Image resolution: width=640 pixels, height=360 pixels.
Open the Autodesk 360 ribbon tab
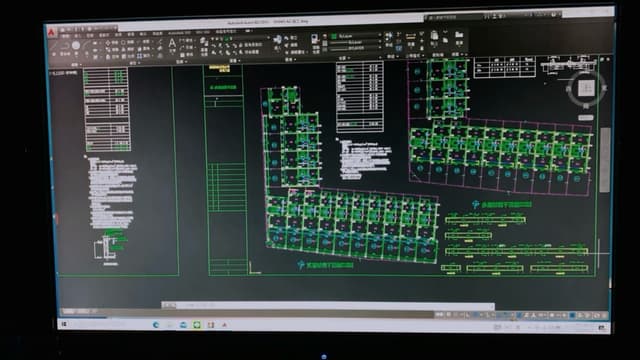point(180,33)
